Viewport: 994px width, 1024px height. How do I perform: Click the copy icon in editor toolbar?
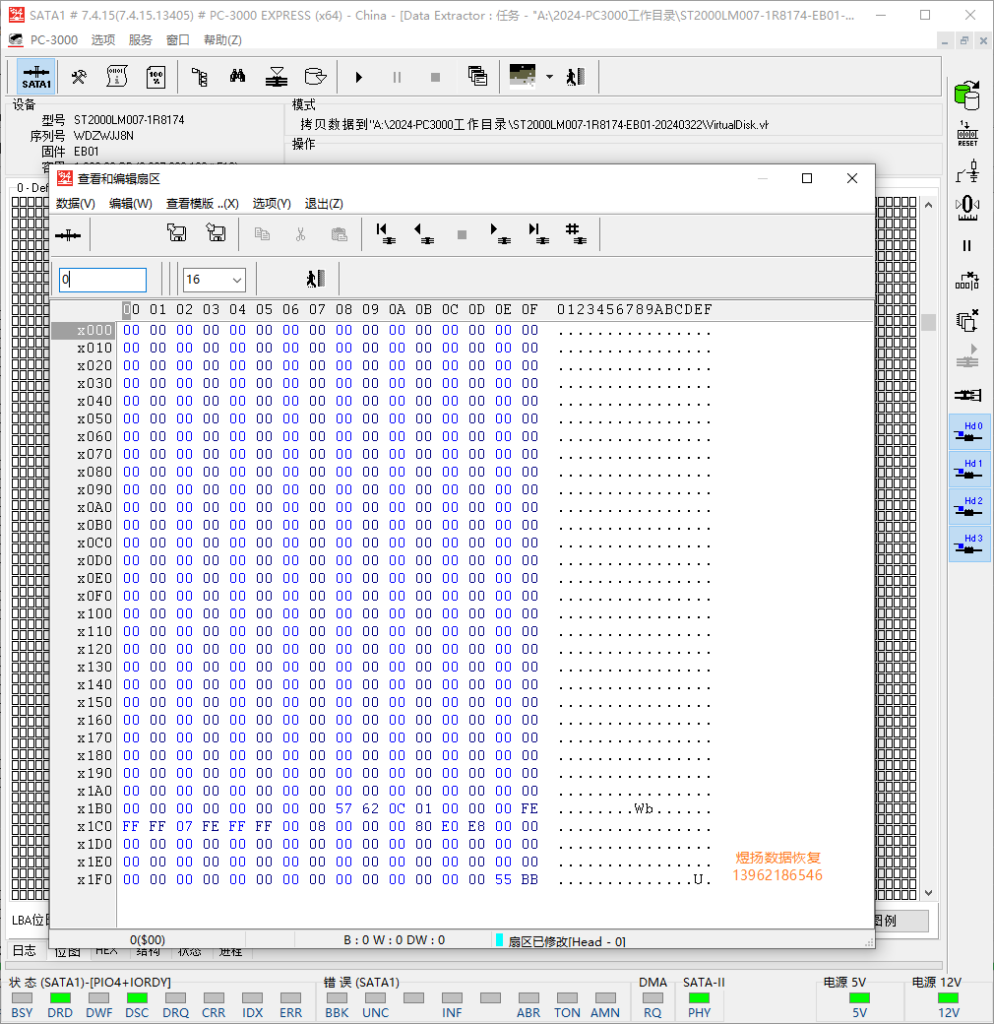pyautogui.click(x=263, y=234)
